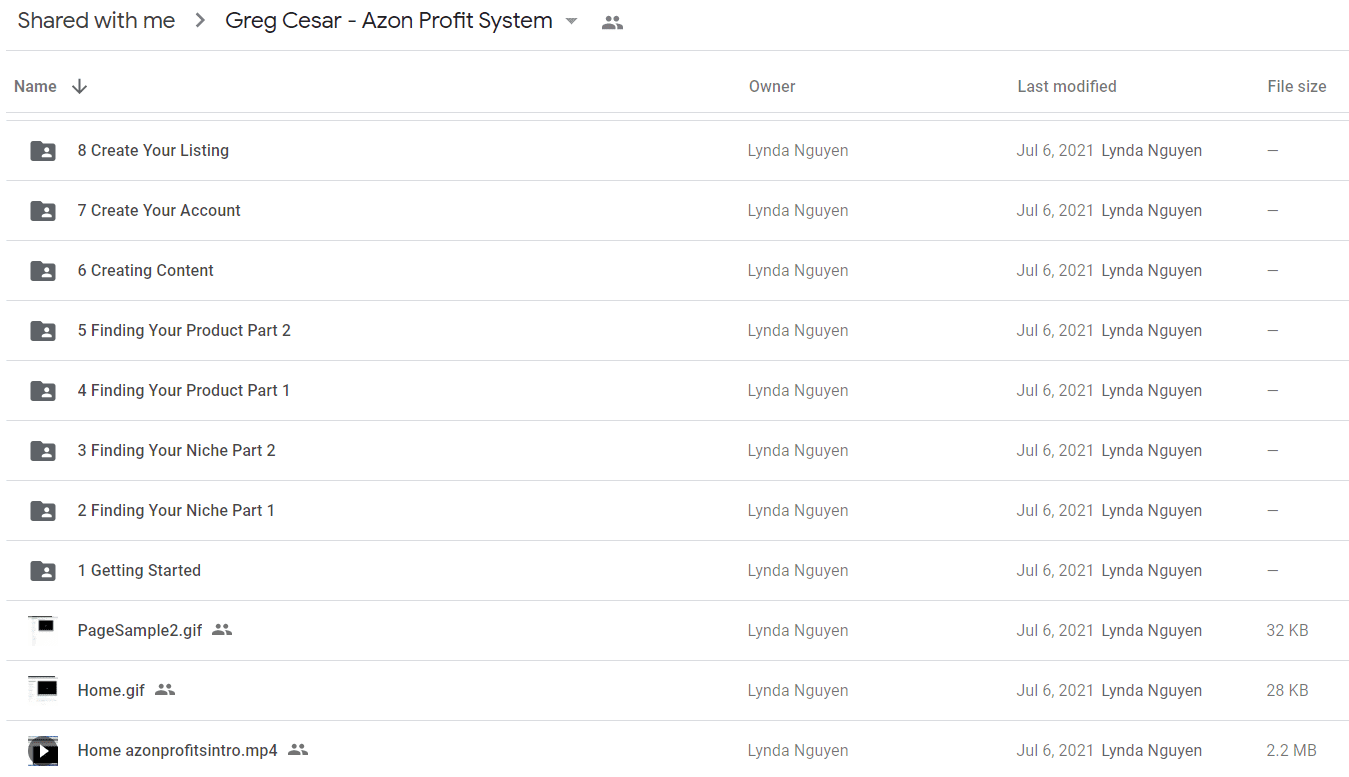
Task: Click the 28 KB file size of Home.gif
Action: pos(1287,690)
